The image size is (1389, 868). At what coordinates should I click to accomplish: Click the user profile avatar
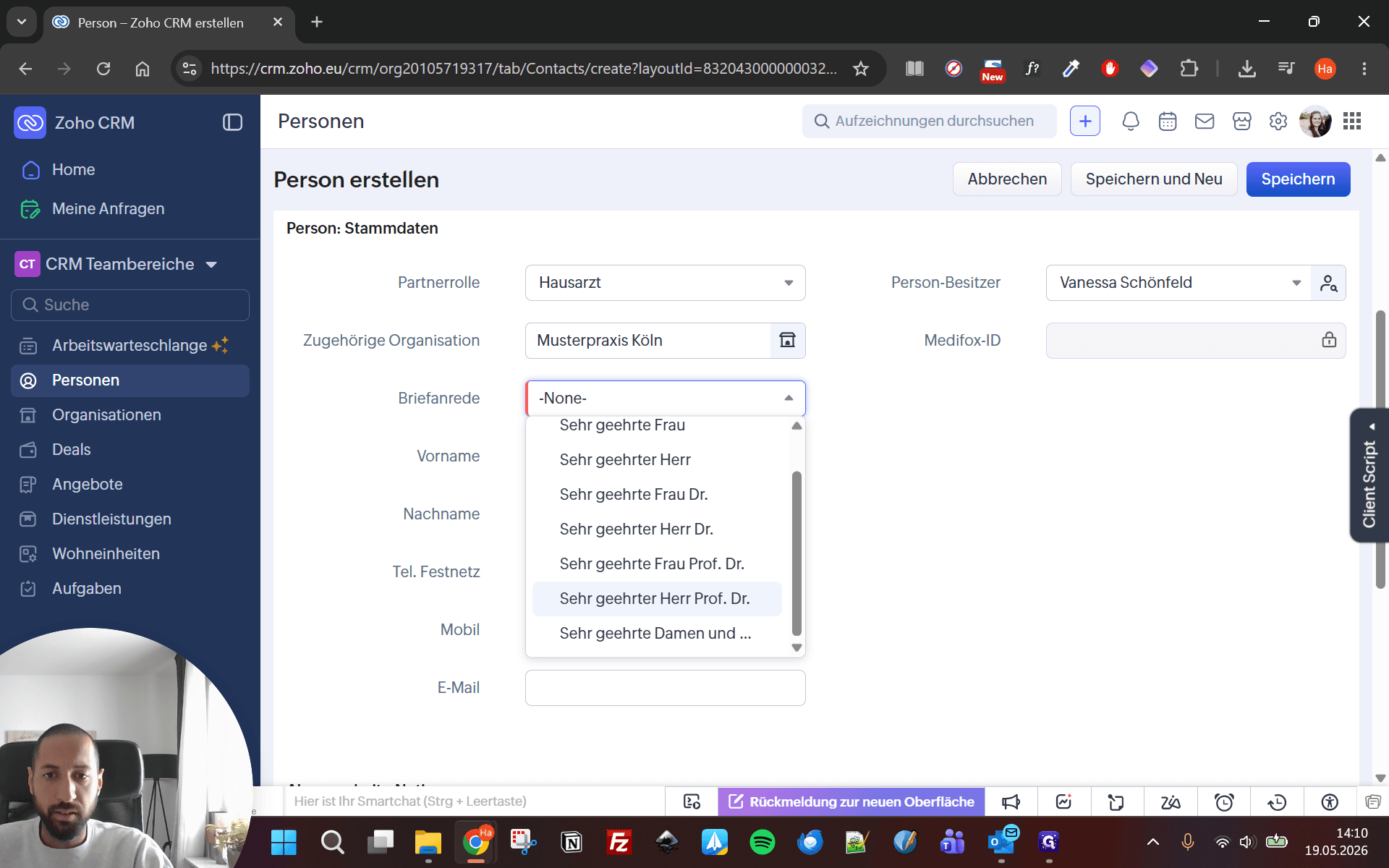coord(1314,122)
